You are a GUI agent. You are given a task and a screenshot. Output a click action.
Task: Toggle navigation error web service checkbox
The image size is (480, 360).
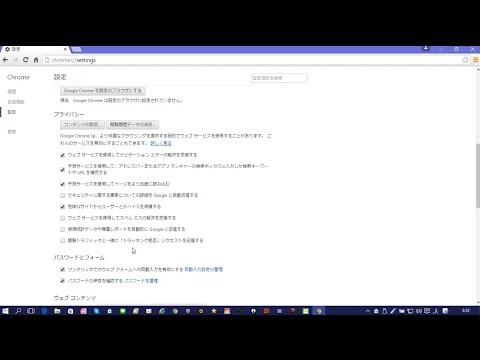tap(62, 155)
